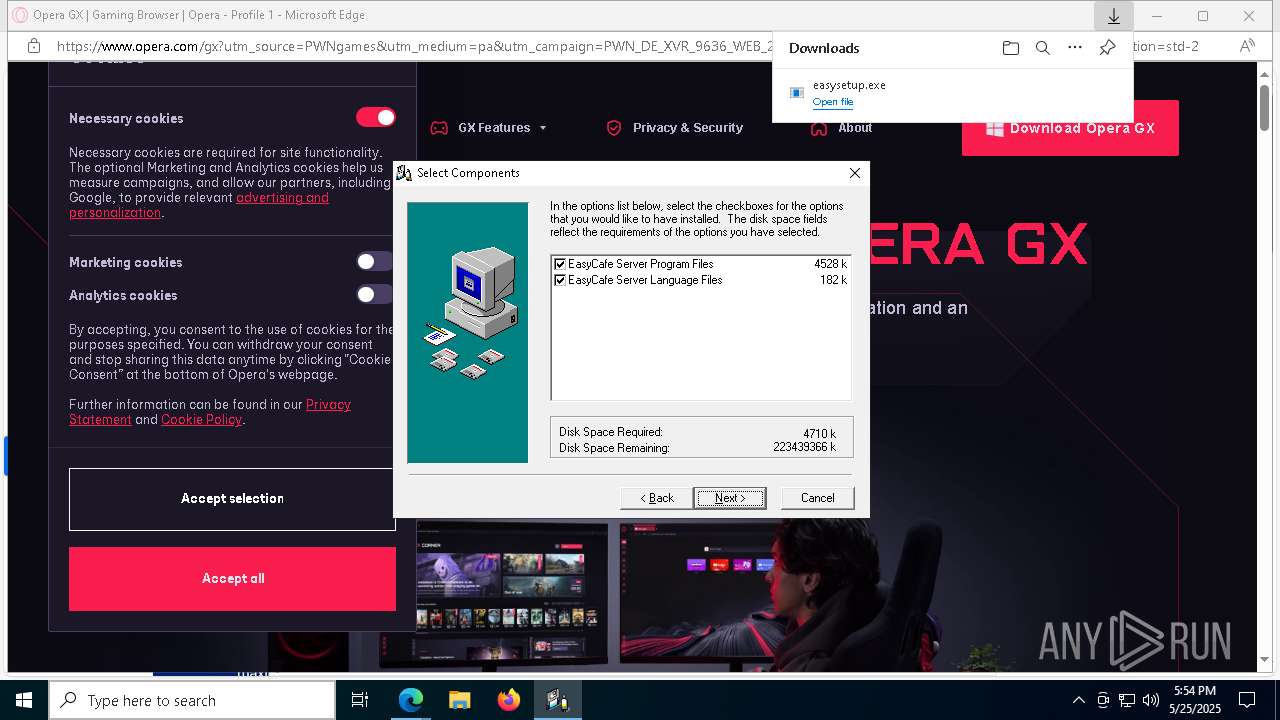Enable Analytics cookies toggle
1280x720 pixels.
coord(375,294)
